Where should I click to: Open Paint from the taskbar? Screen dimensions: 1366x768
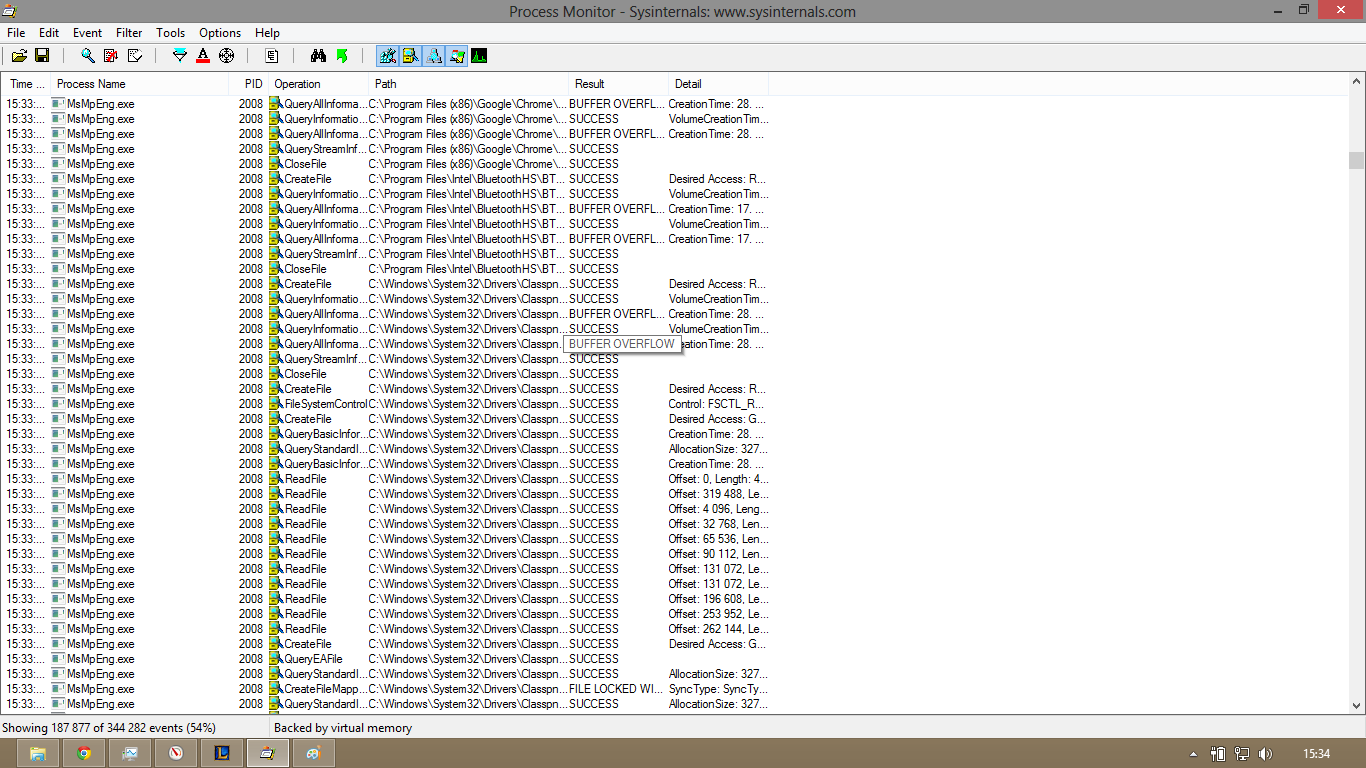point(314,753)
